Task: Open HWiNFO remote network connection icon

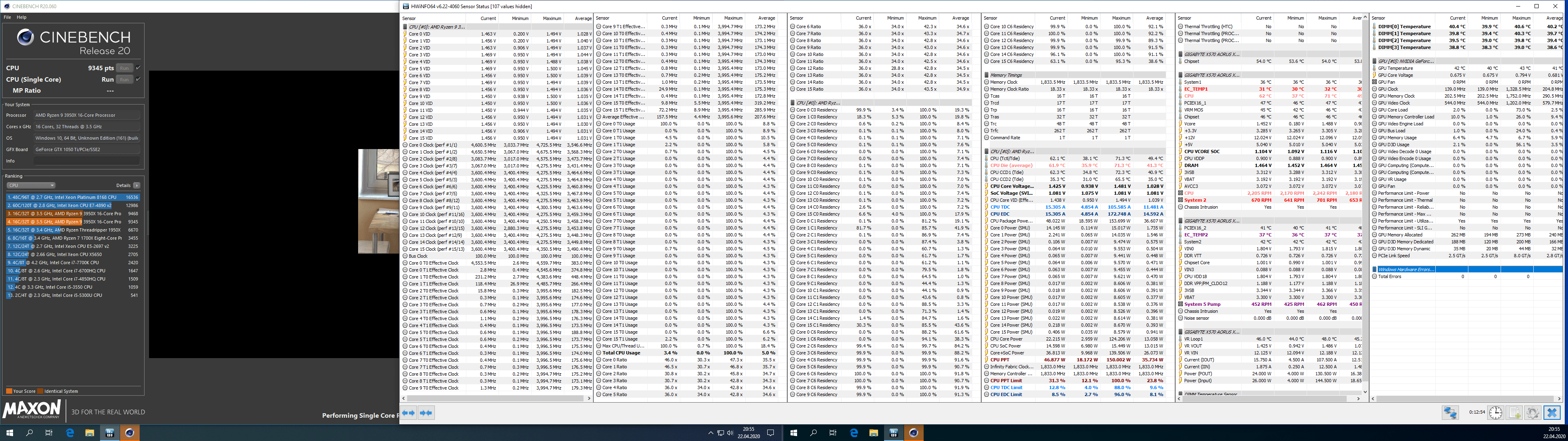Action: (x=1450, y=412)
